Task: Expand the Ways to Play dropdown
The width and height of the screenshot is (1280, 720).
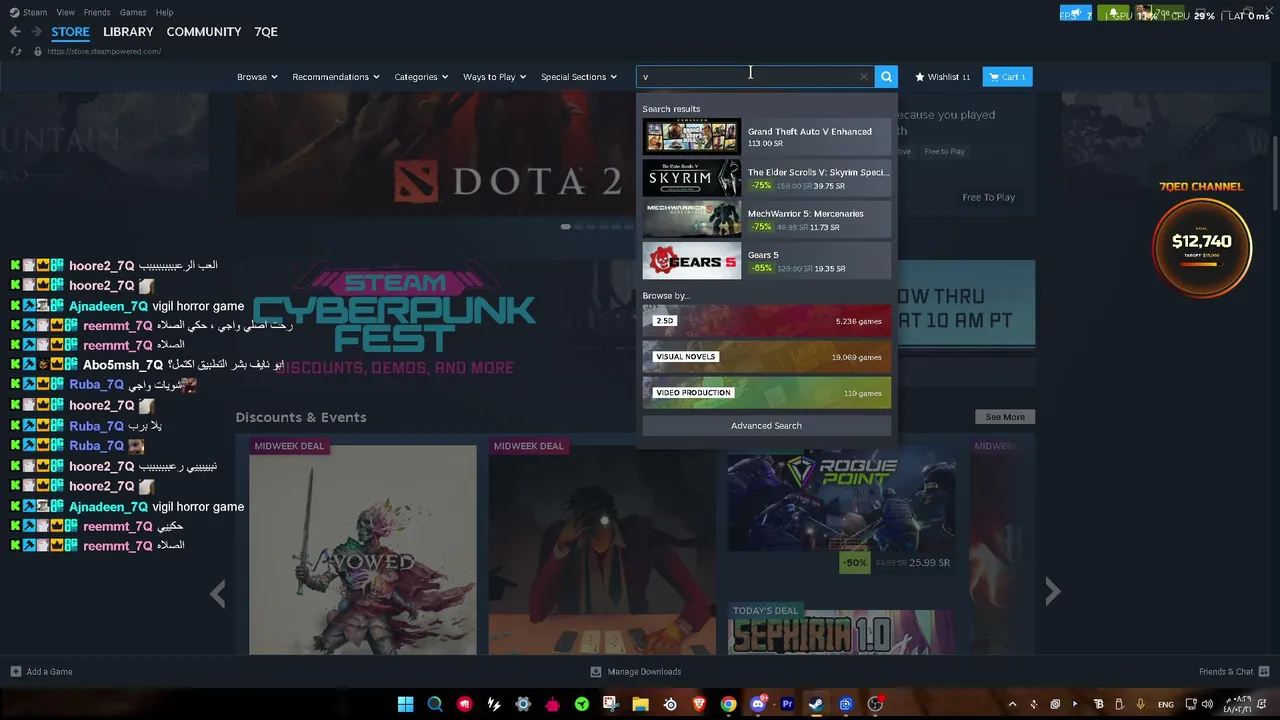Action: click(x=494, y=77)
